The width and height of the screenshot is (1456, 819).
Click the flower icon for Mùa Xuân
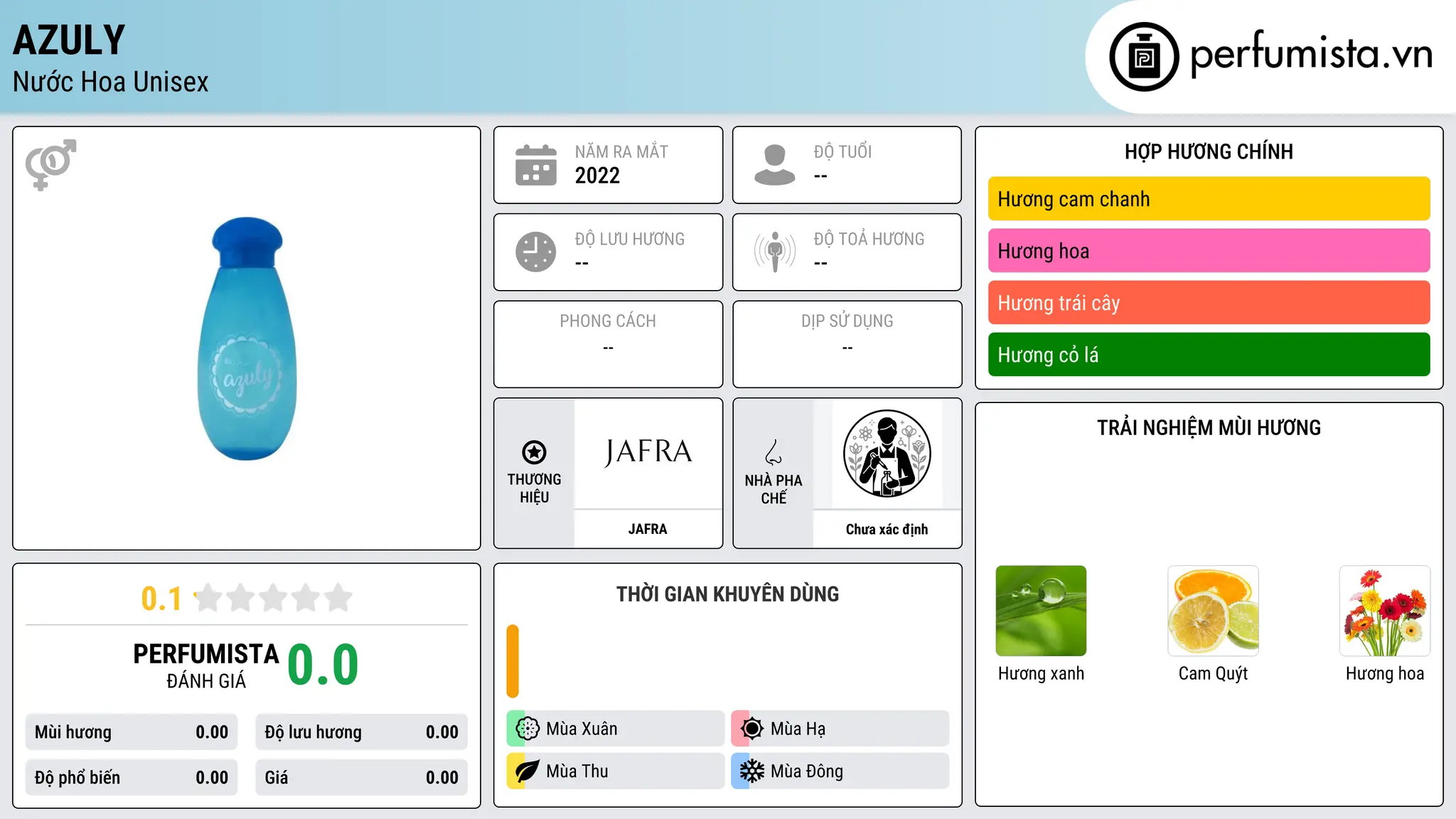pyautogui.click(x=528, y=729)
